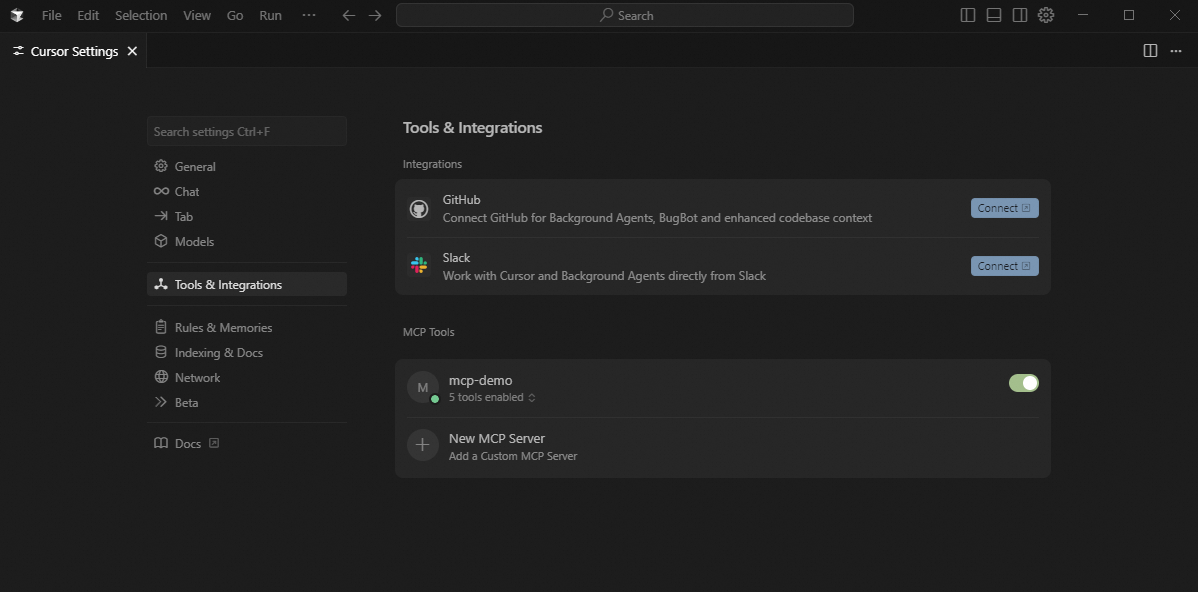1198x592 pixels.
Task: Select Rules & Memories settings section
Action: 223,328
